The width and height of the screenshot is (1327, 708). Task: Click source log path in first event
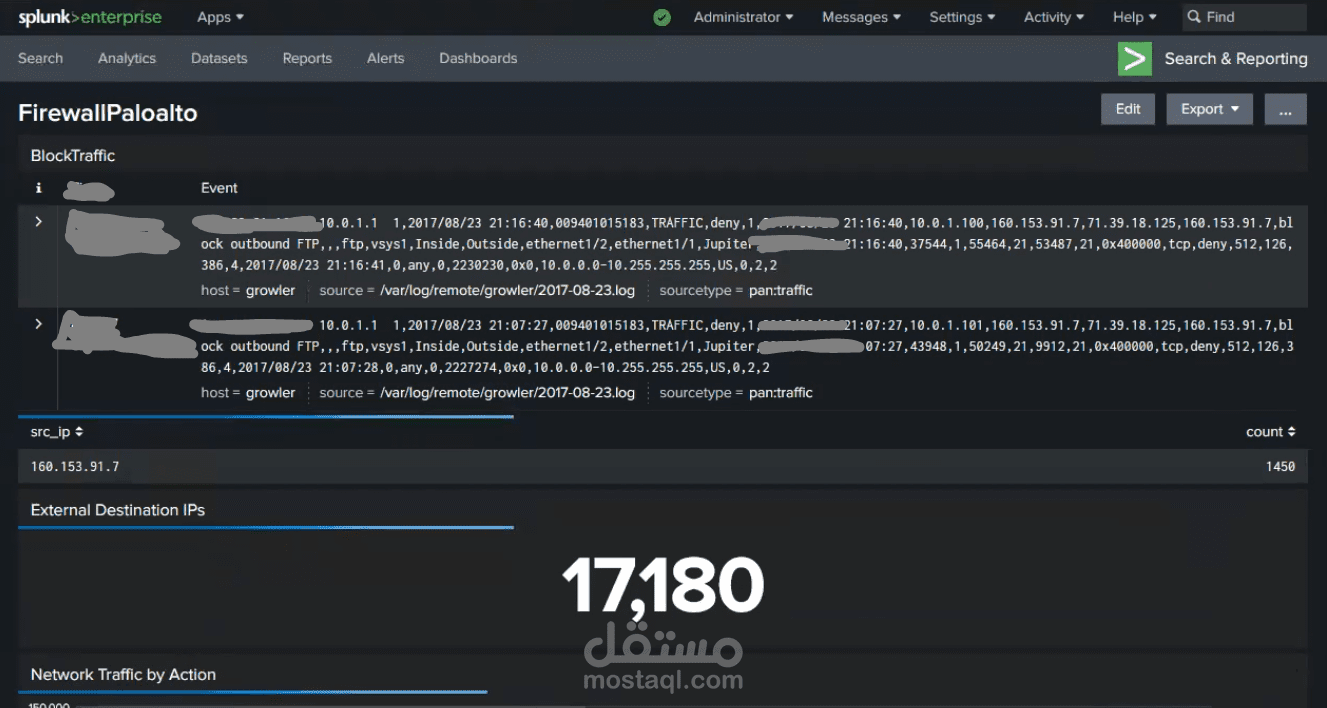507,290
